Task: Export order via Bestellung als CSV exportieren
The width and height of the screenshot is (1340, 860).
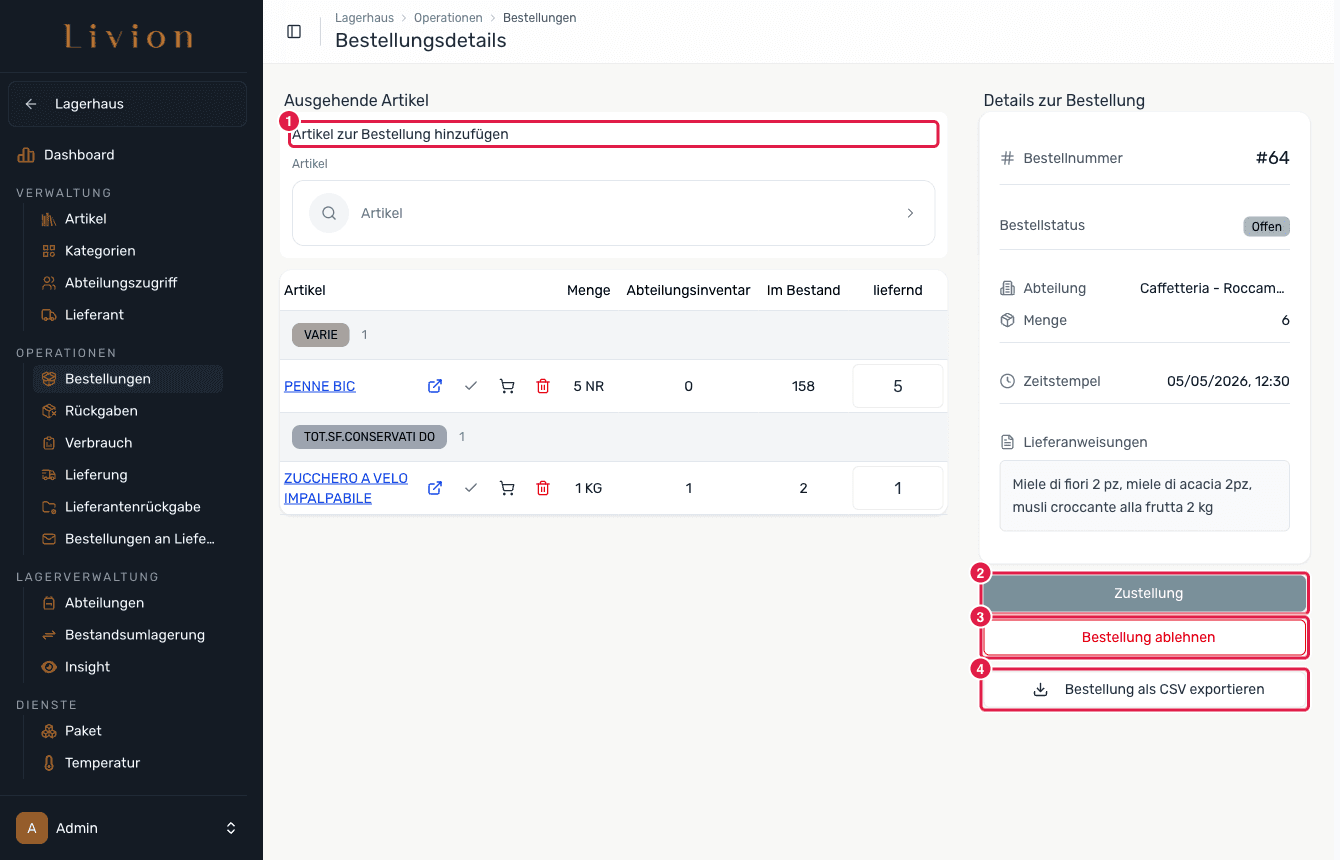Action: 1145,689
